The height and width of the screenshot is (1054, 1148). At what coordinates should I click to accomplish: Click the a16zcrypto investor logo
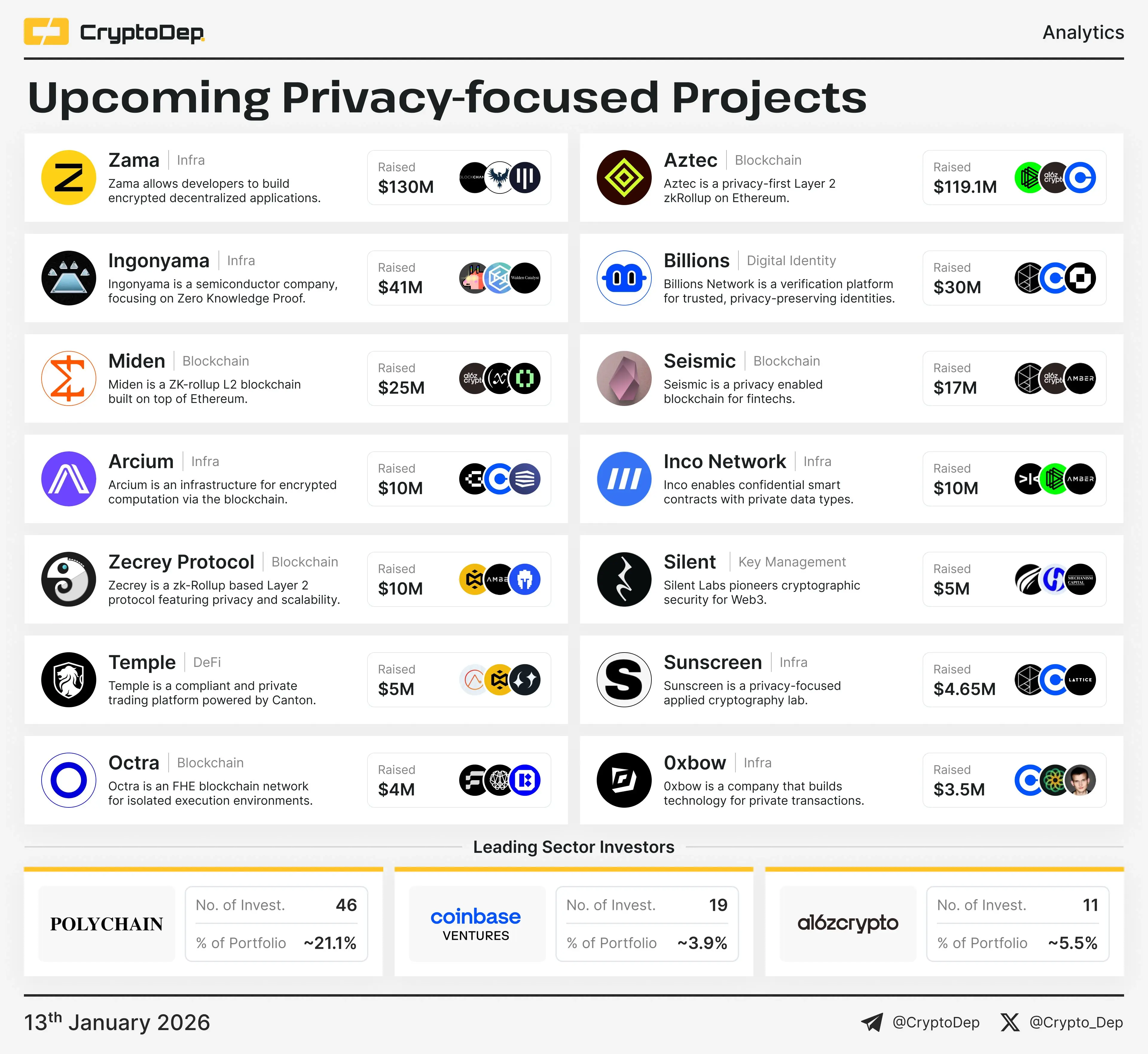point(848,923)
